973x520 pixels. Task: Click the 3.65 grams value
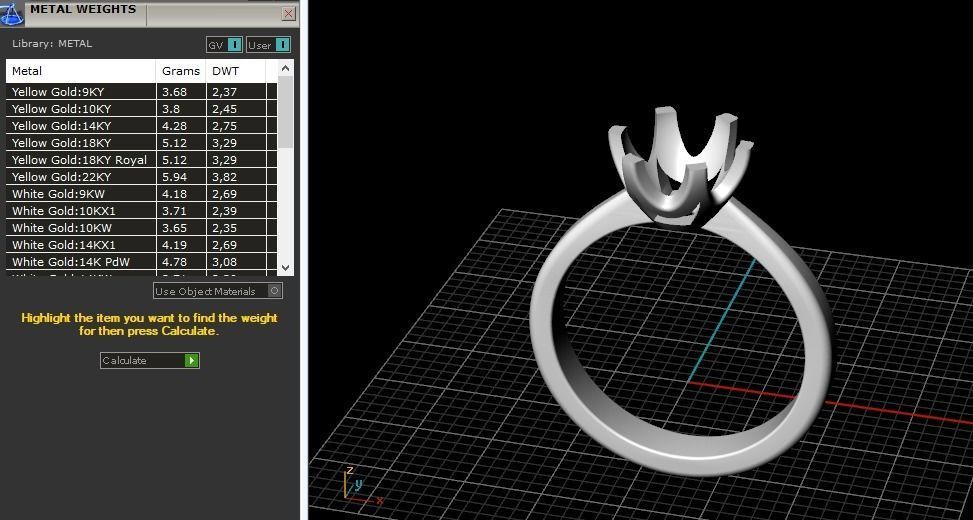[174, 228]
